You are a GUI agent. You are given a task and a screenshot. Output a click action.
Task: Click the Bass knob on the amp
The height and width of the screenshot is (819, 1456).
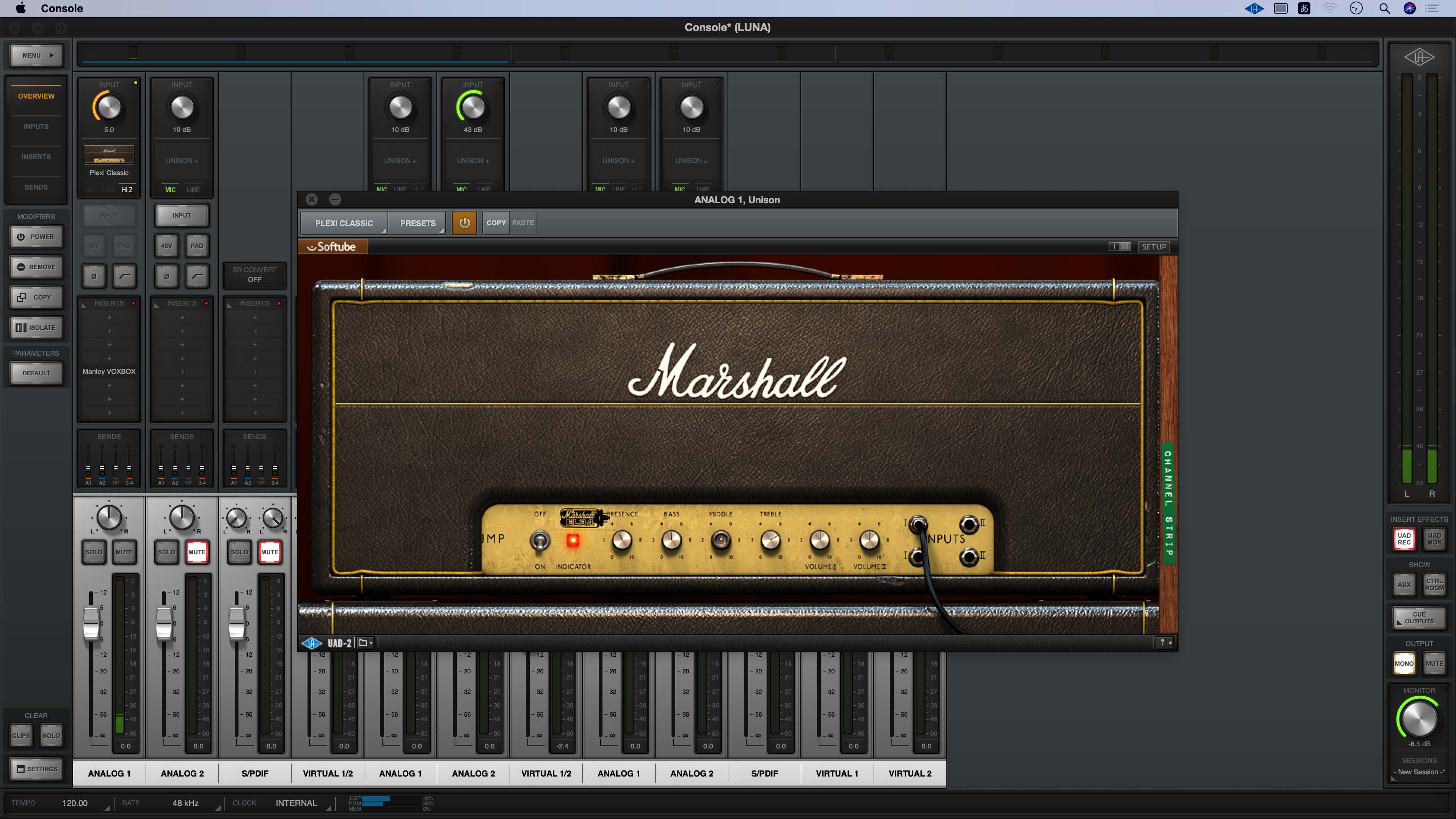[672, 540]
